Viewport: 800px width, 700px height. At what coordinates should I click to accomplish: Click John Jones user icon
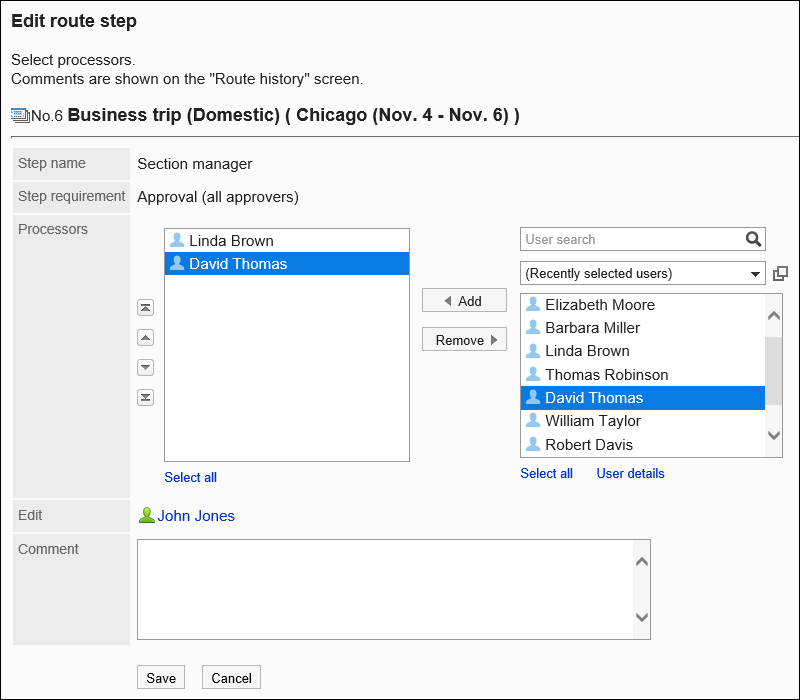147,516
